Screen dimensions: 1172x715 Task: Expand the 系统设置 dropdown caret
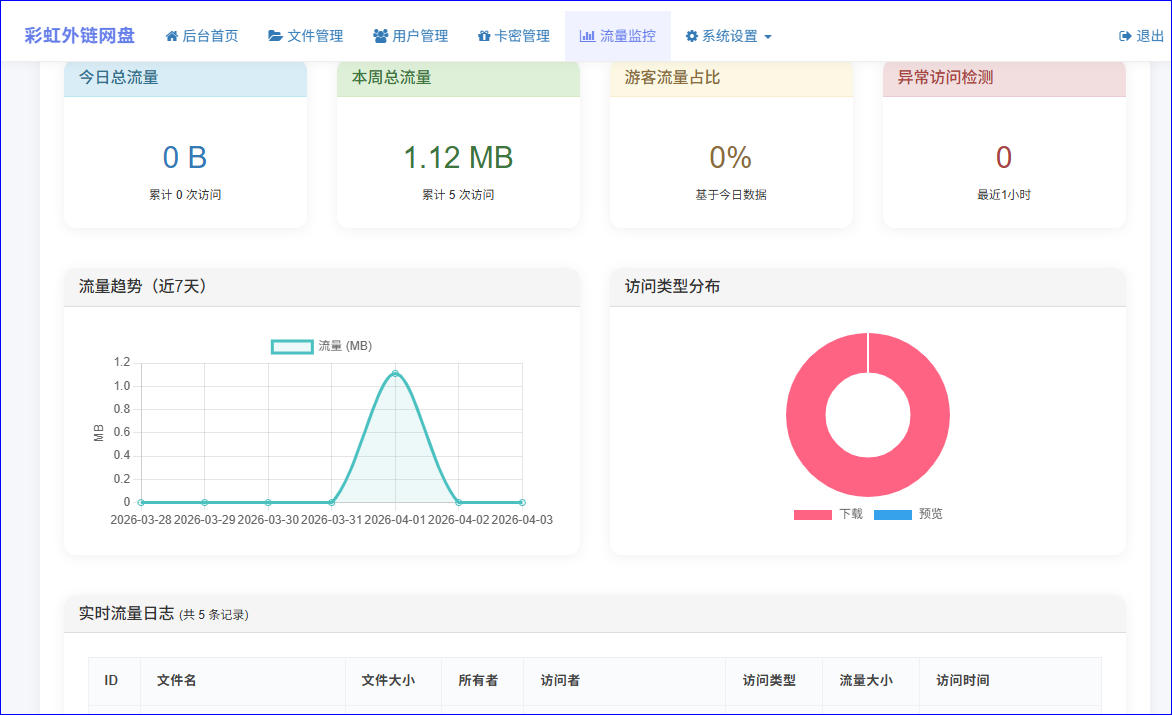(768, 37)
